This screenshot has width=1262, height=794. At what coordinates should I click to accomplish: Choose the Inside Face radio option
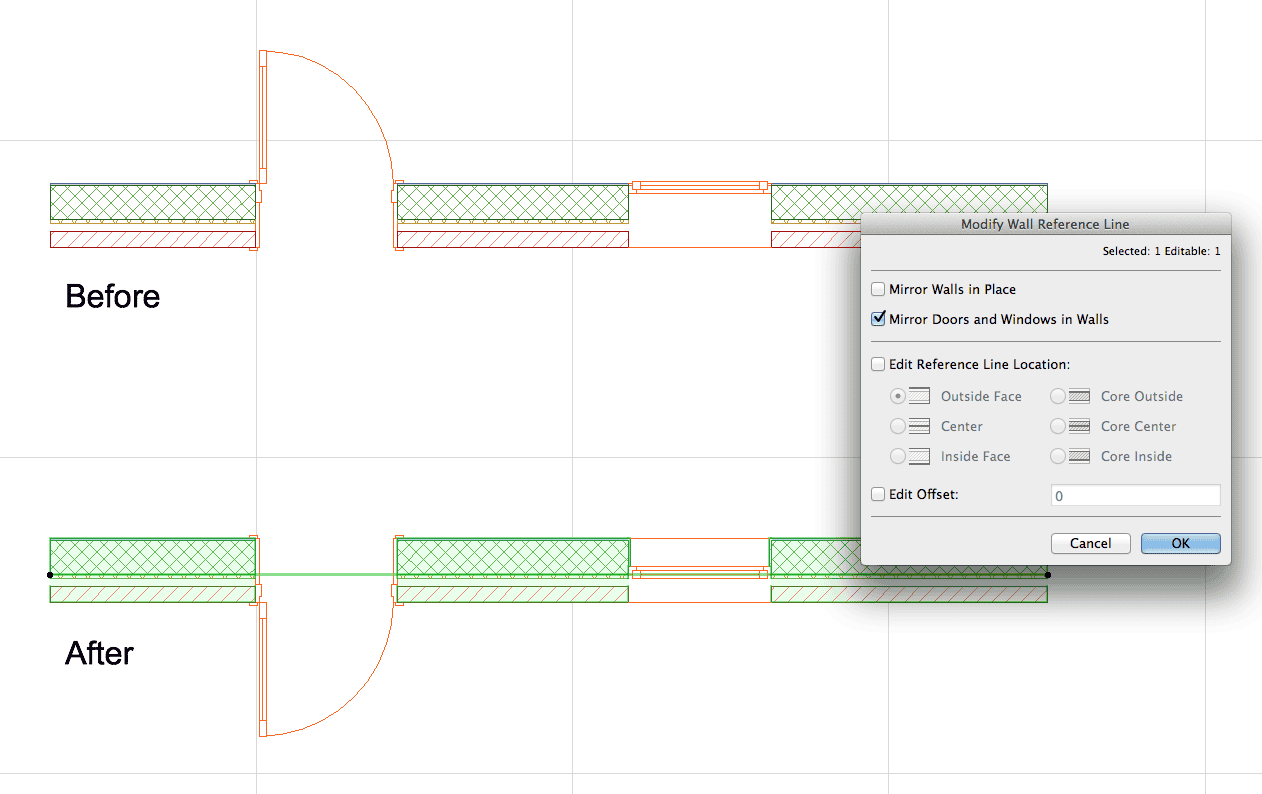[x=898, y=456]
